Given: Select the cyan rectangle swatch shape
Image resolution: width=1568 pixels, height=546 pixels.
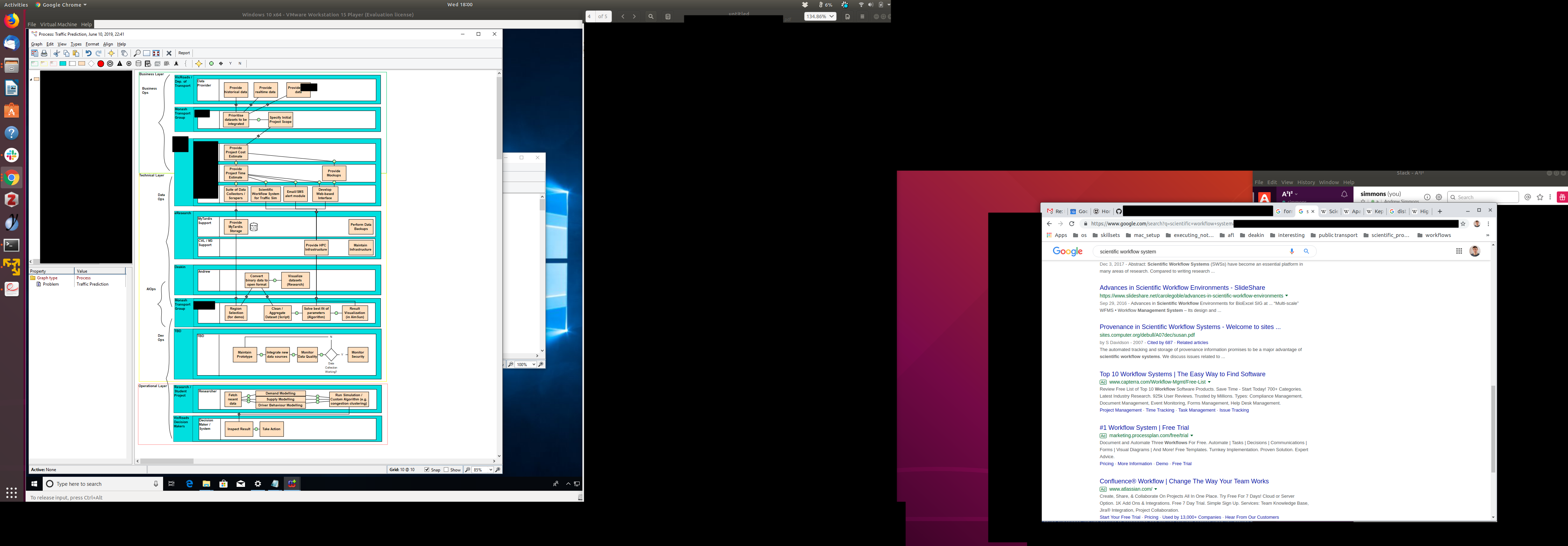Looking at the screenshot, I should click(63, 63).
